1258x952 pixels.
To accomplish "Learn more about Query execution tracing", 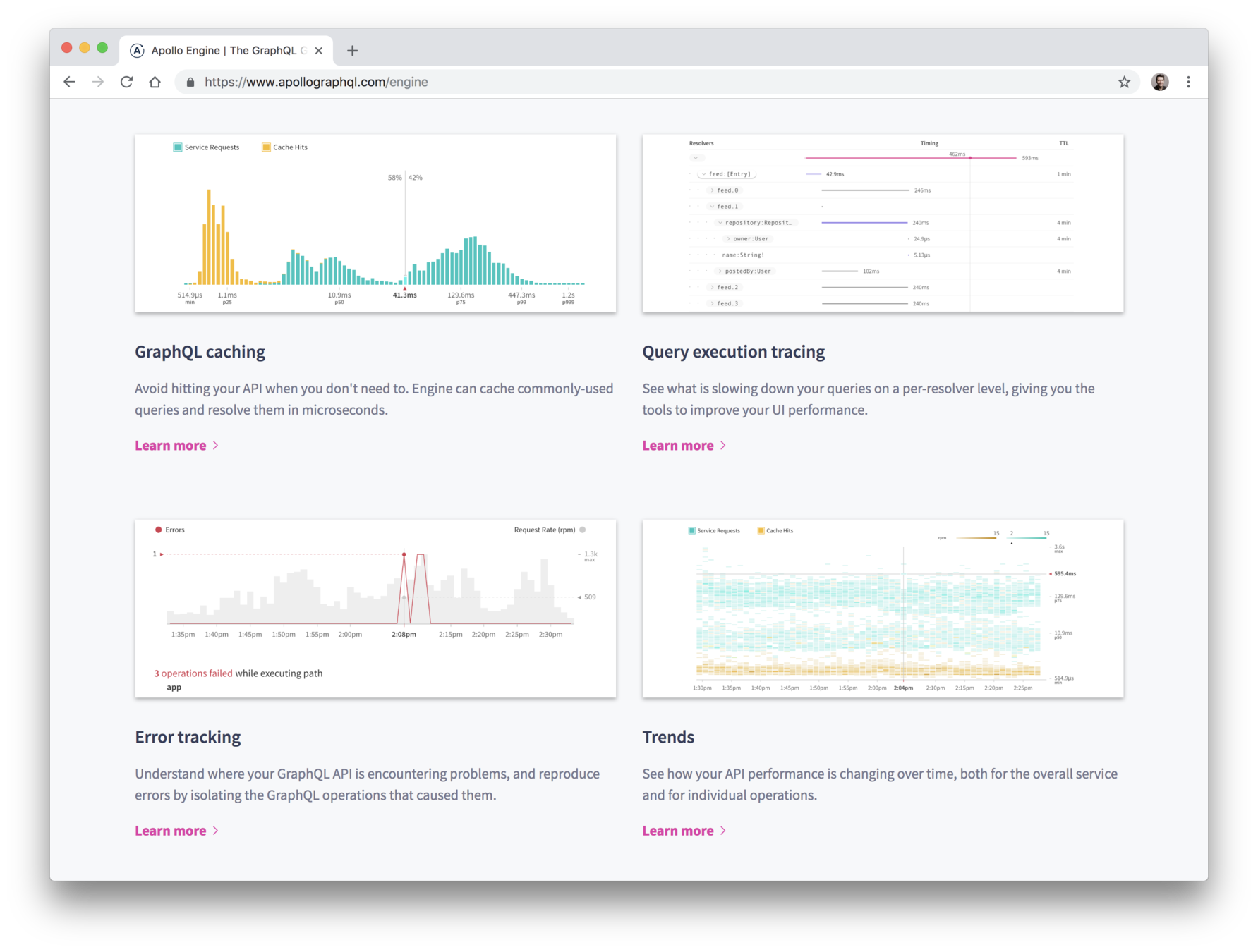I will point(684,446).
